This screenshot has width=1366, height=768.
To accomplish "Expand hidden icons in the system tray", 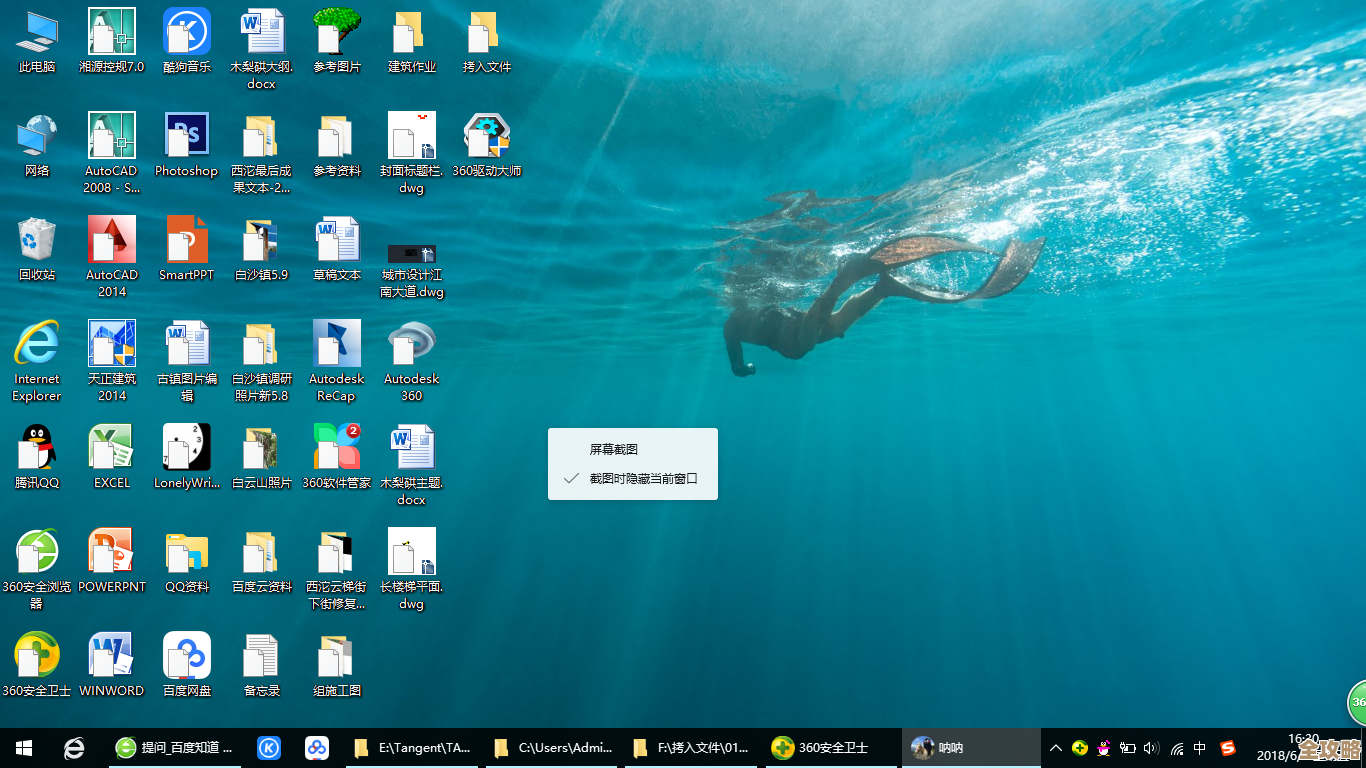I will (x=1055, y=747).
